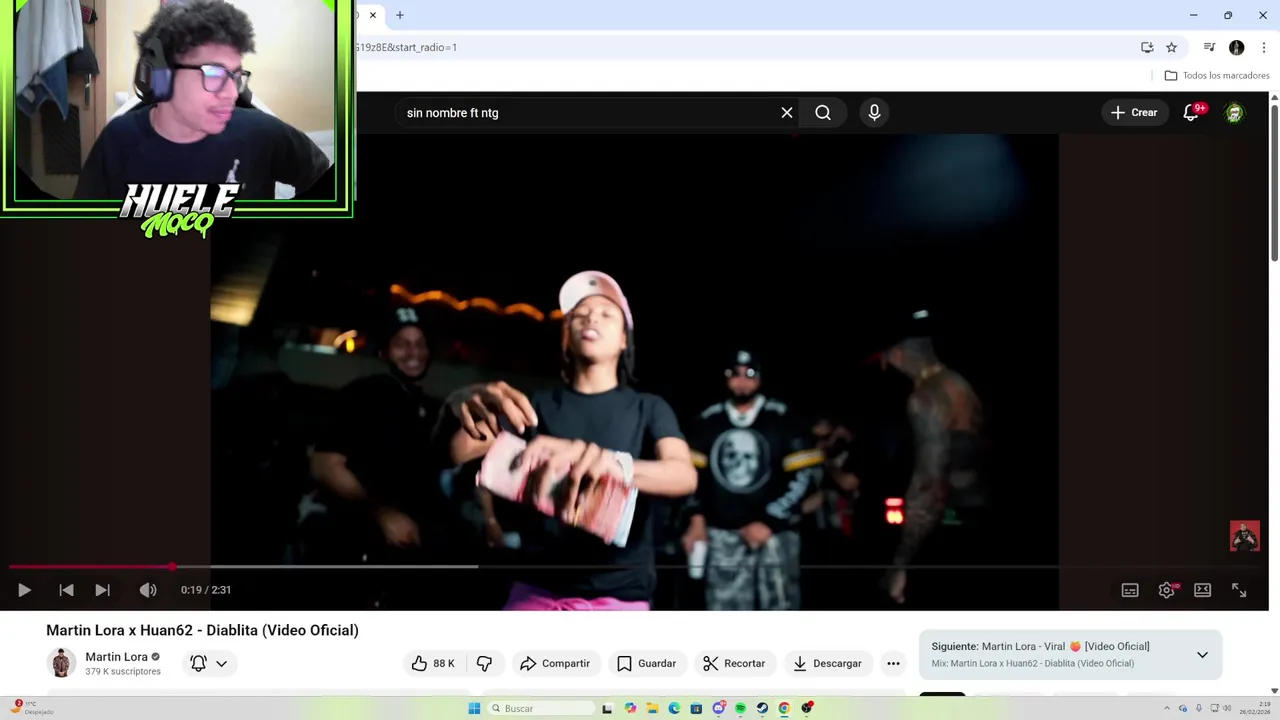Click Recortar to clip video

pyautogui.click(x=734, y=663)
